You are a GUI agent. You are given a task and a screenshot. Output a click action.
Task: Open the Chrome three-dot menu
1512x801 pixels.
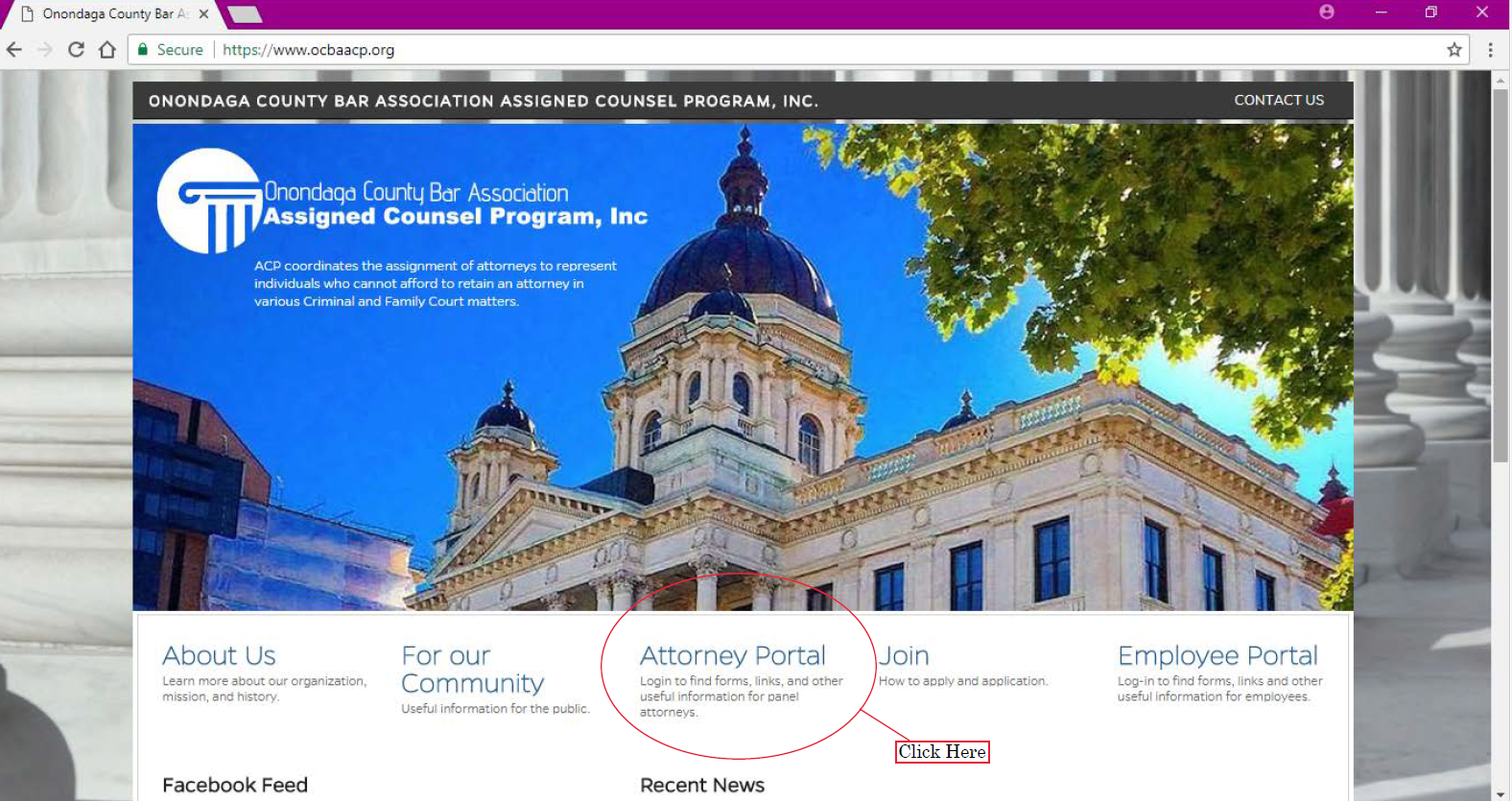(1490, 50)
